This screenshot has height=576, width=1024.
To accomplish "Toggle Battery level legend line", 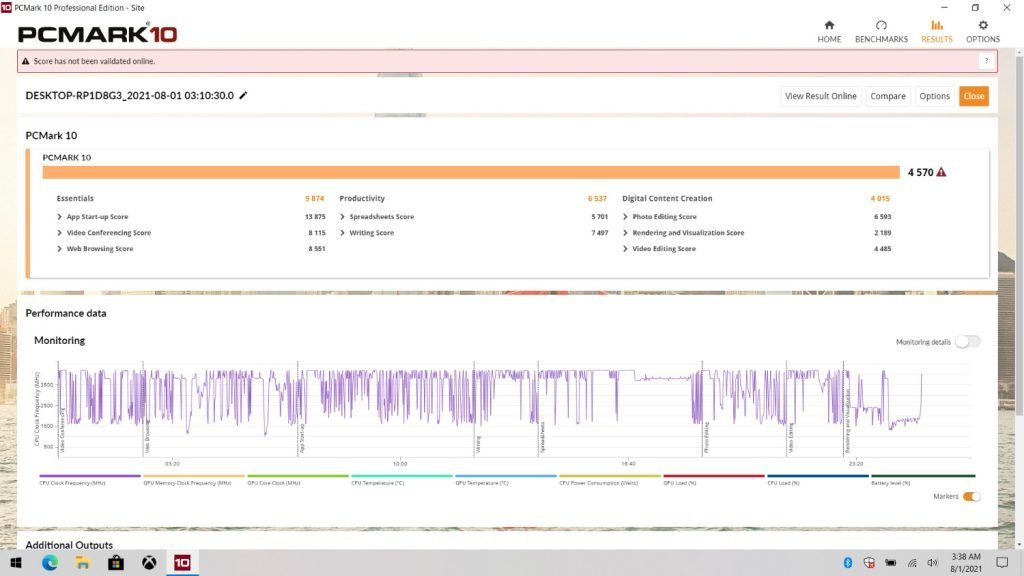I will coord(923,476).
